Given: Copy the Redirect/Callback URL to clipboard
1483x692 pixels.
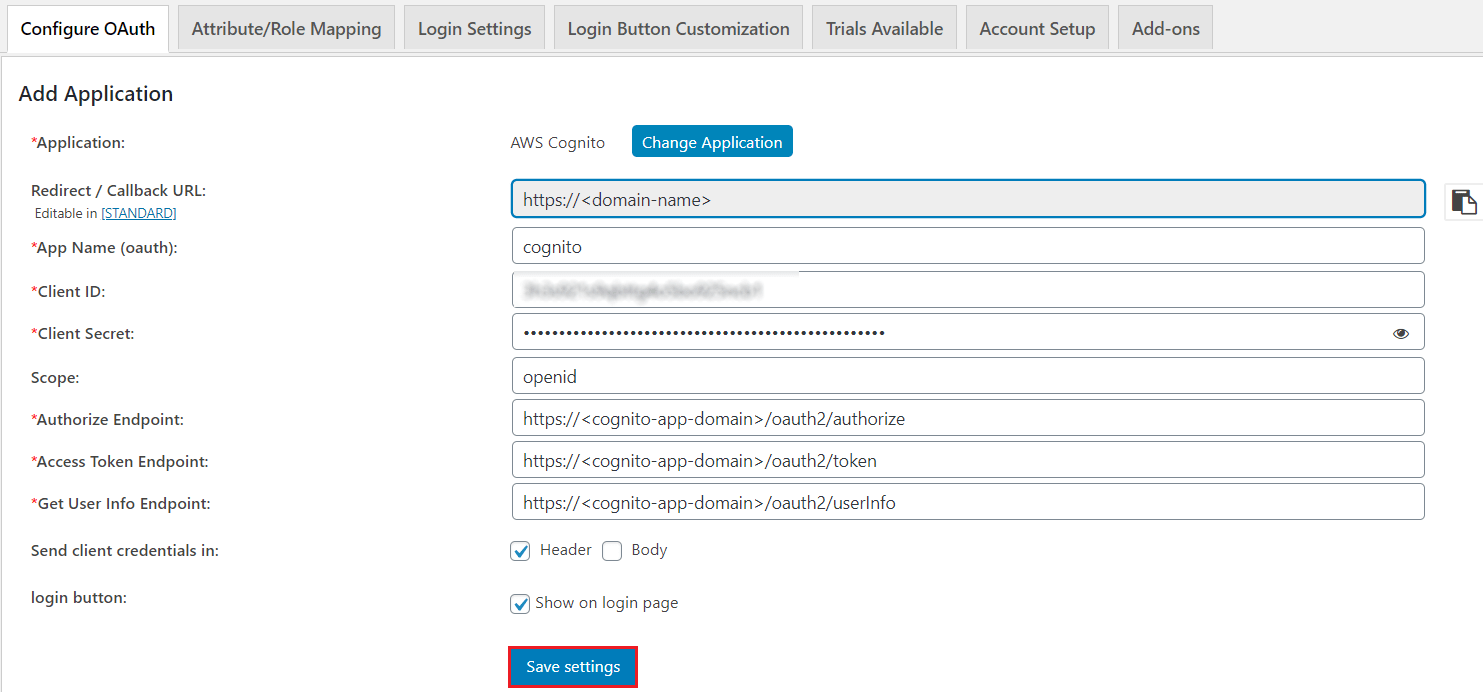Looking at the screenshot, I should point(1463,200).
